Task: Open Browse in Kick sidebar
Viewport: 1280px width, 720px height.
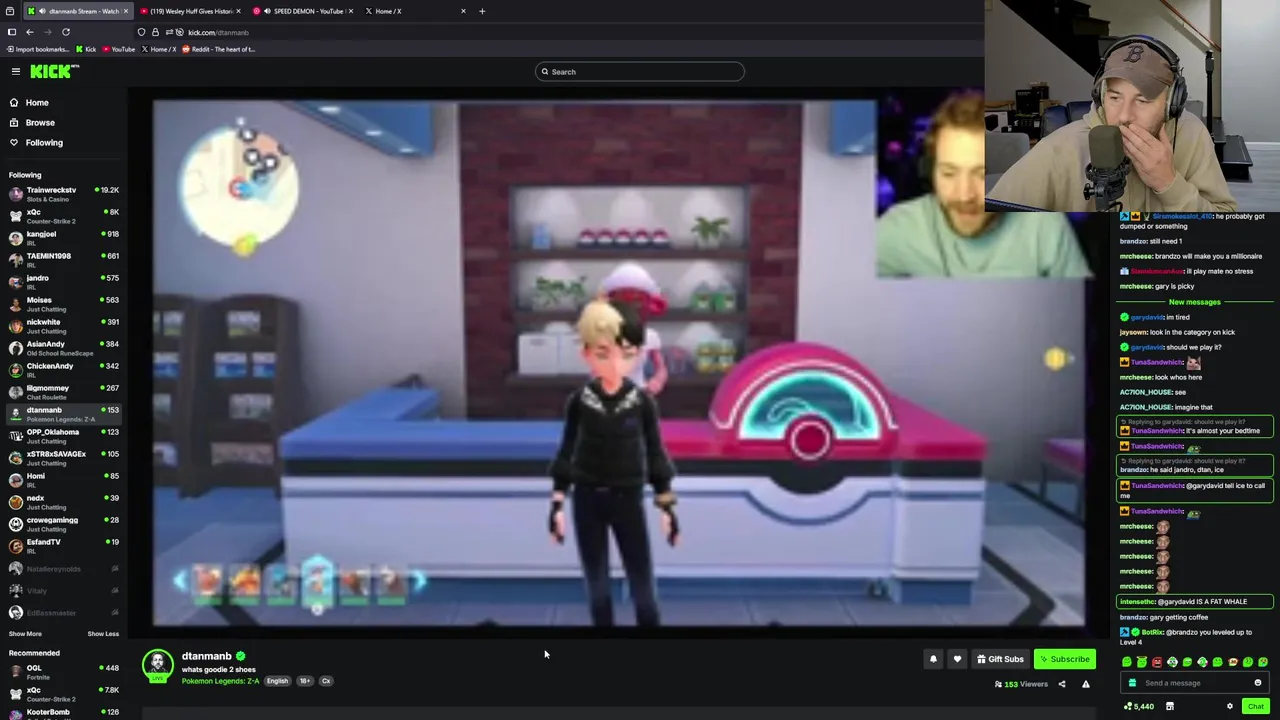Action: pyautogui.click(x=40, y=122)
